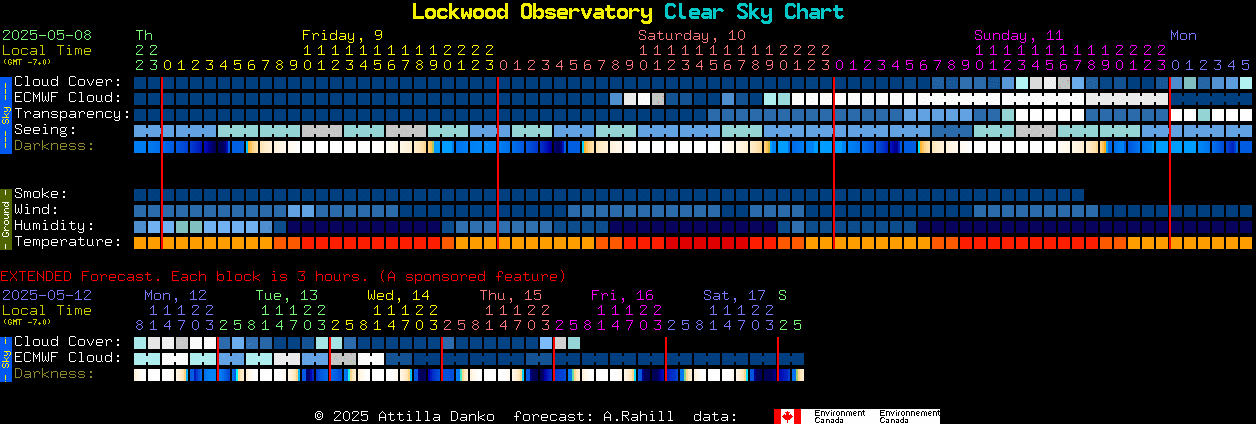Click the forecast: A.Rahill credit
Screen dimensions: 1256x424
pos(593,416)
